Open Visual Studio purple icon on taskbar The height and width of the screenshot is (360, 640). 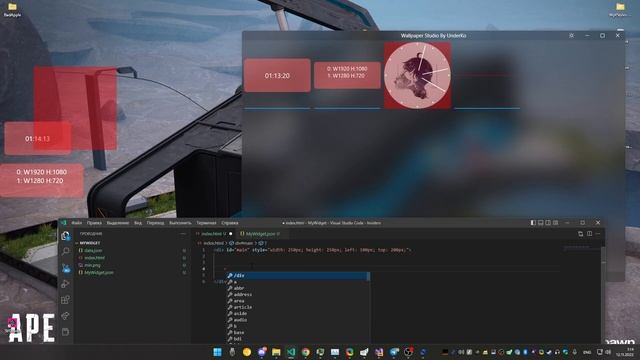tap(379, 352)
